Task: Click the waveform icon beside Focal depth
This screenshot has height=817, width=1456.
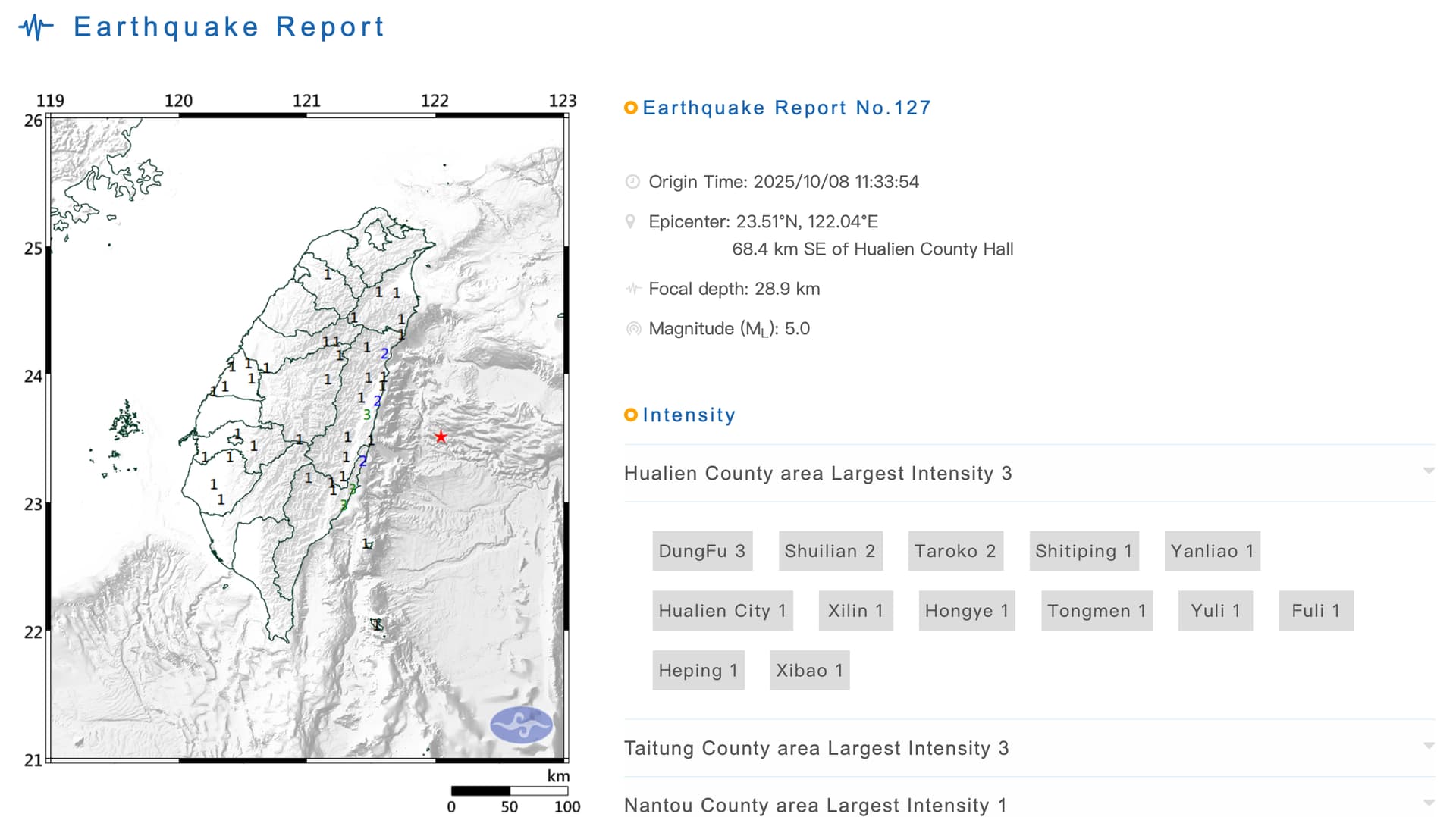Action: (x=632, y=289)
